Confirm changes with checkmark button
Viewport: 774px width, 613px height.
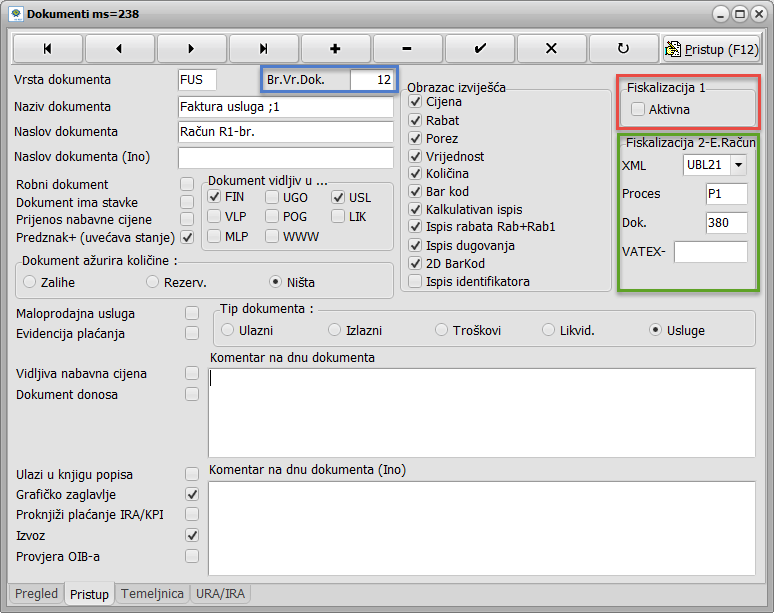(479, 48)
